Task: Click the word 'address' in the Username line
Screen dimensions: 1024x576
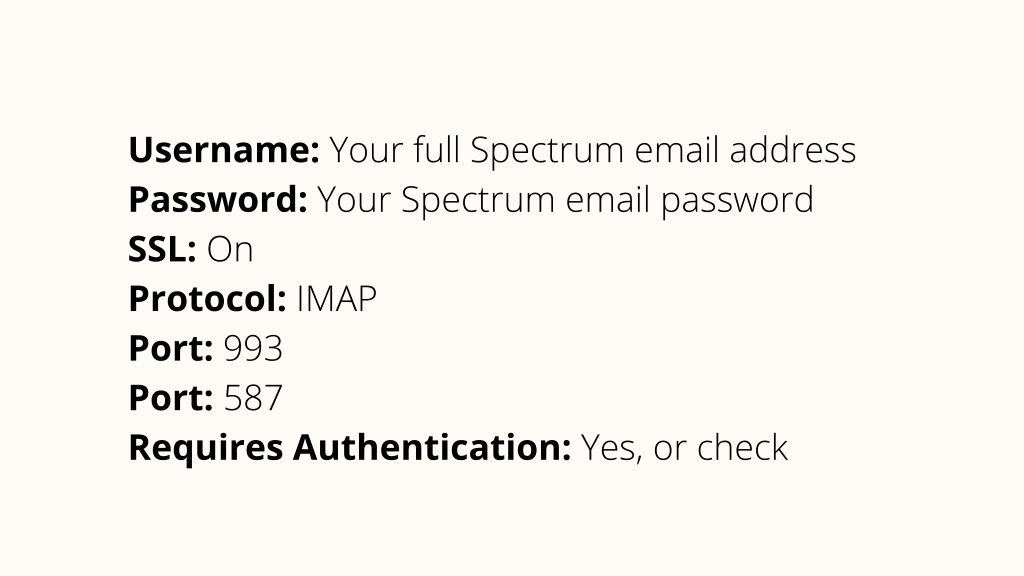Action: 793,150
